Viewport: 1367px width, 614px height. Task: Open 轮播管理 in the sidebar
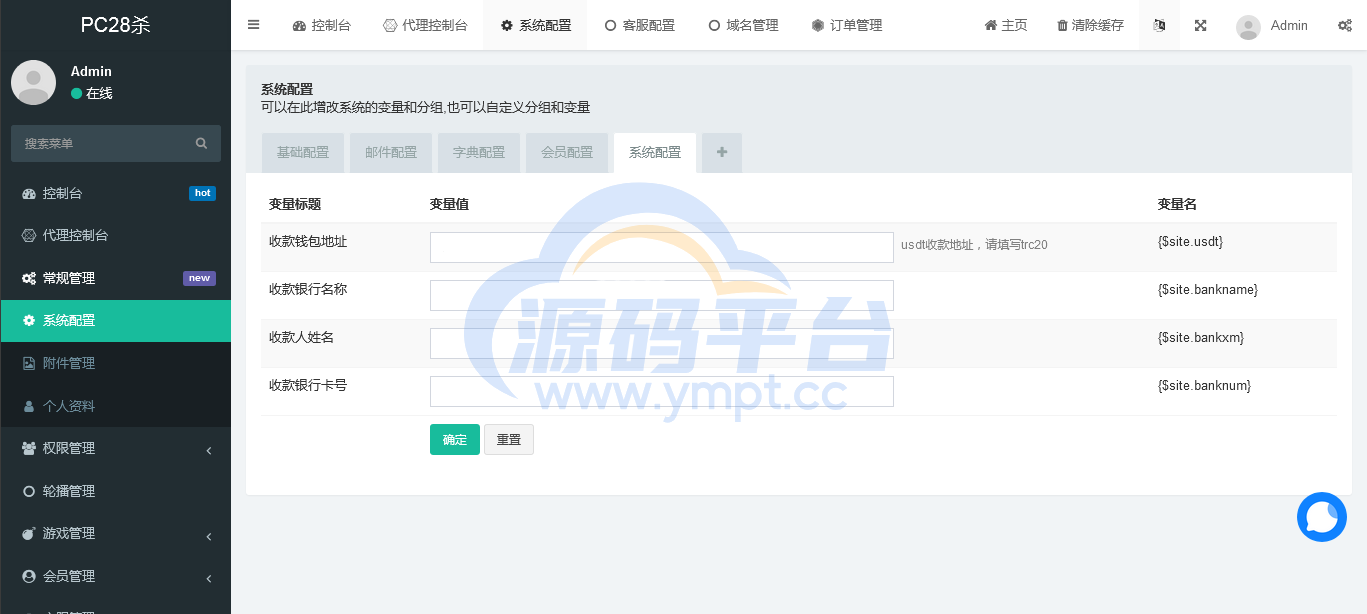[115, 491]
